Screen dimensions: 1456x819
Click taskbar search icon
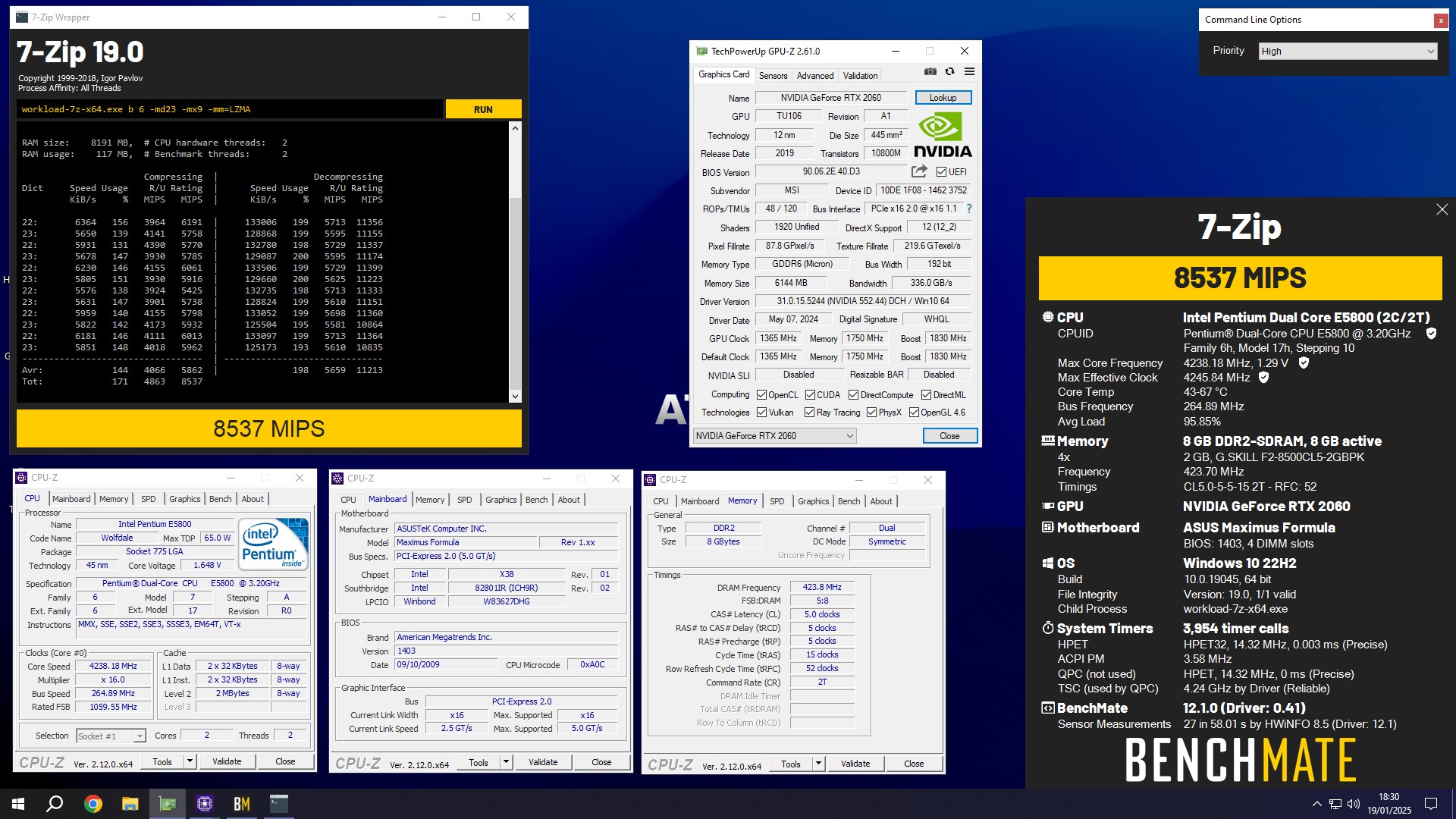pos(55,804)
